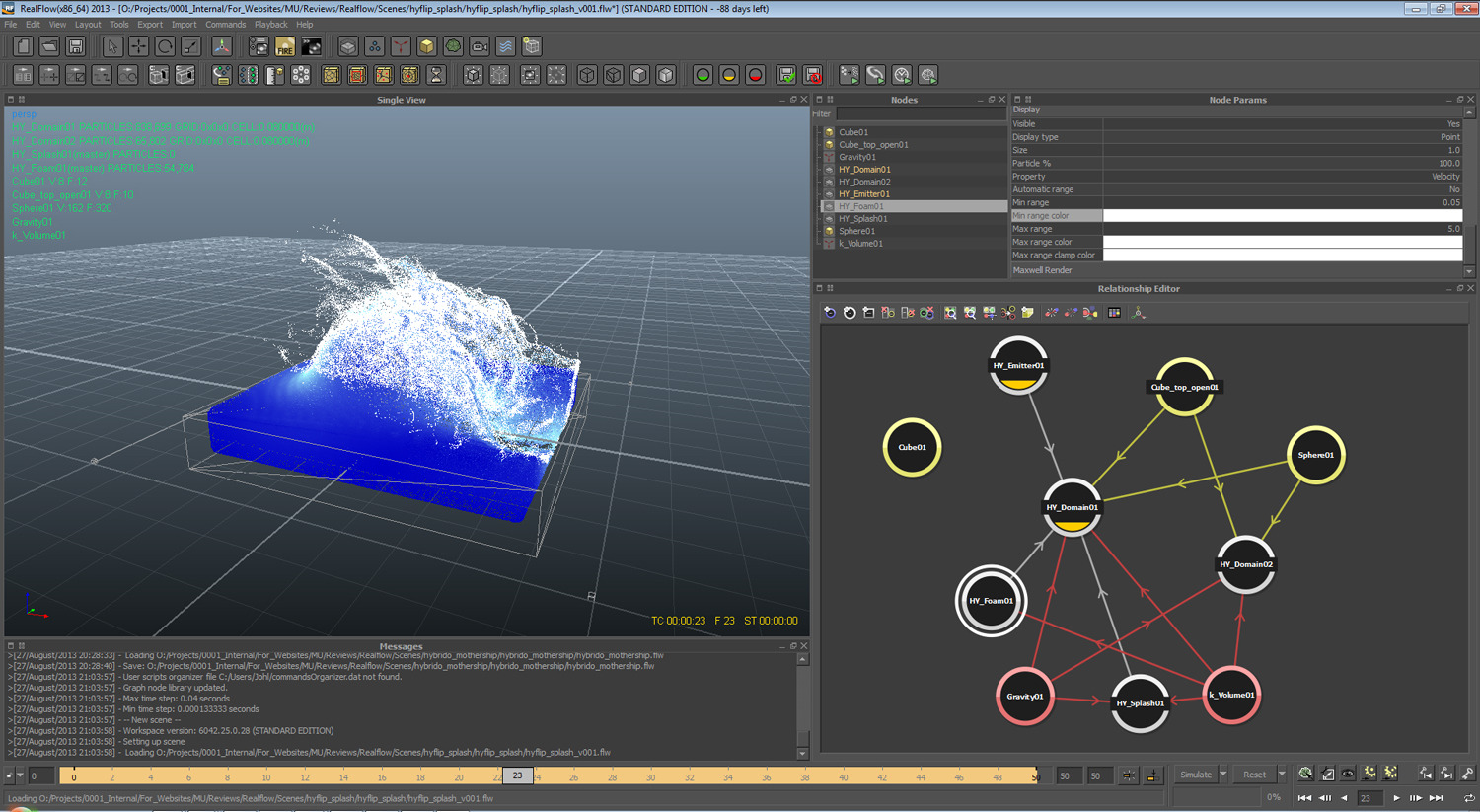Viewport: 1480px width, 812px height.
Task: Select the Rotate tool in toolbar
Action: pos(165,46)
